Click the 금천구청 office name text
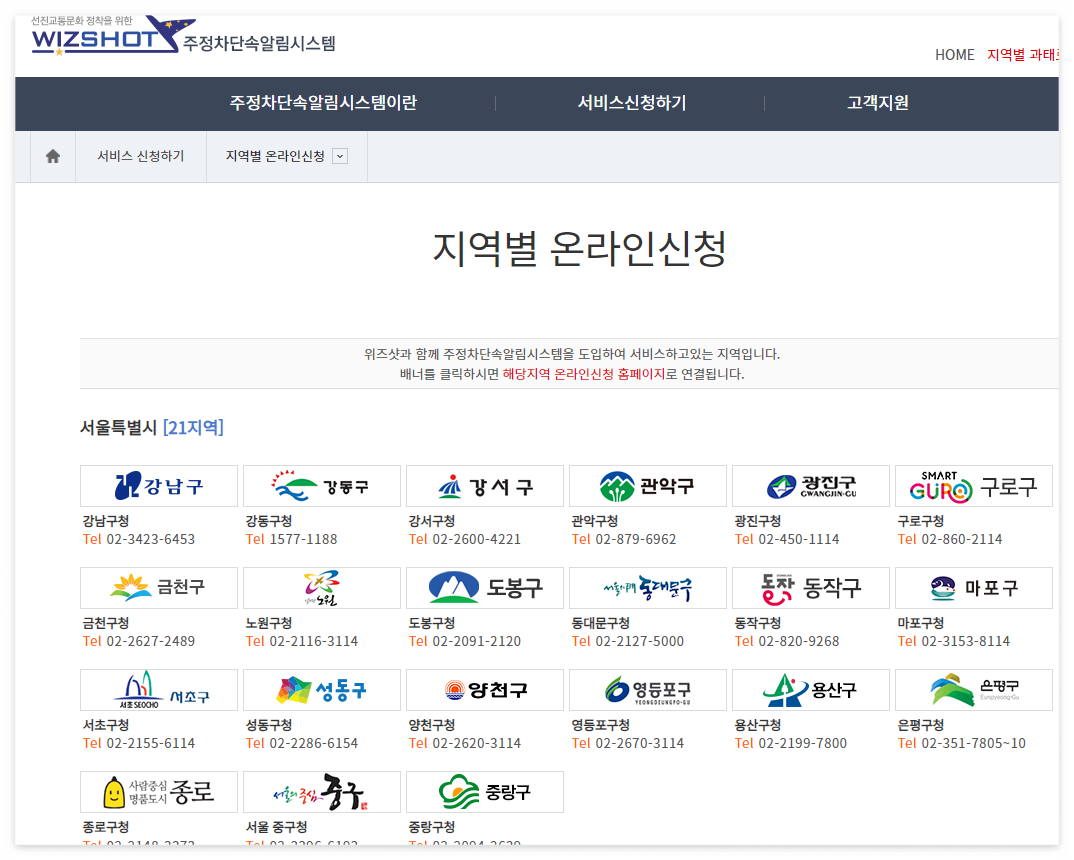Viewport: 1074px width, 860px height. pos(105,623)
